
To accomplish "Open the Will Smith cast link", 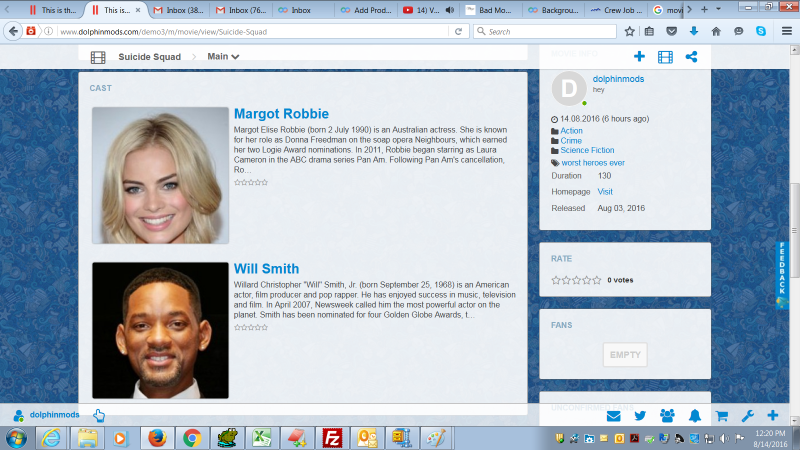I will pyautogui.click(x=266, y=269).
